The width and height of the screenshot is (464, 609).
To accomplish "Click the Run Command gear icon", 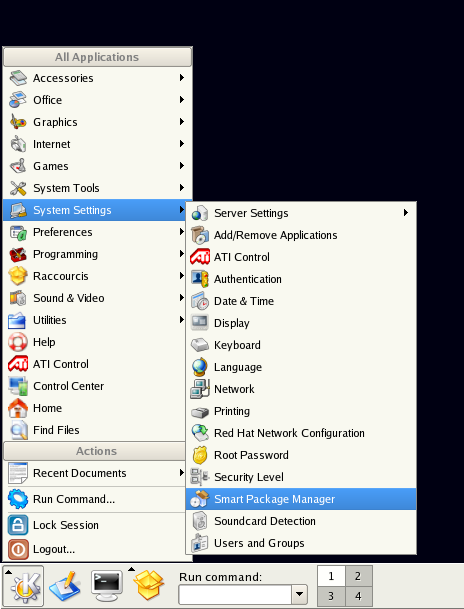I will (x=18, y=499).
